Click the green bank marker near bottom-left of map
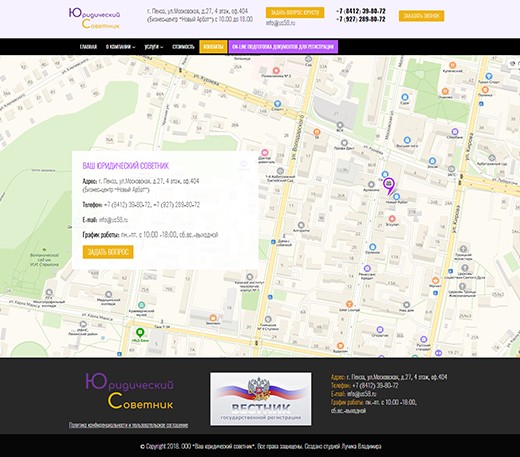Image resolution: width=520 pixels, height=457 pixels. pos(140,332)
